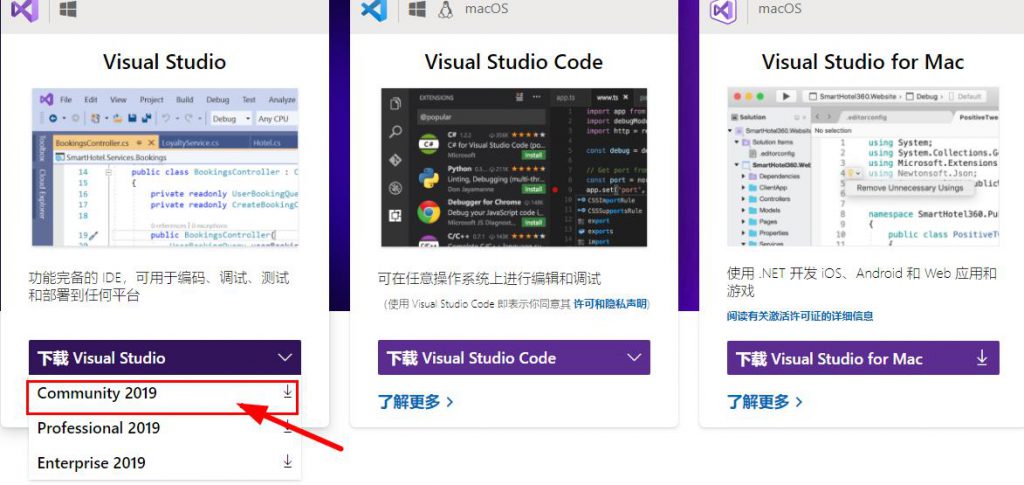Click the Windows icon in VS Code card header
Viewport: 1024px width, 485px height.
click(417, 8)
